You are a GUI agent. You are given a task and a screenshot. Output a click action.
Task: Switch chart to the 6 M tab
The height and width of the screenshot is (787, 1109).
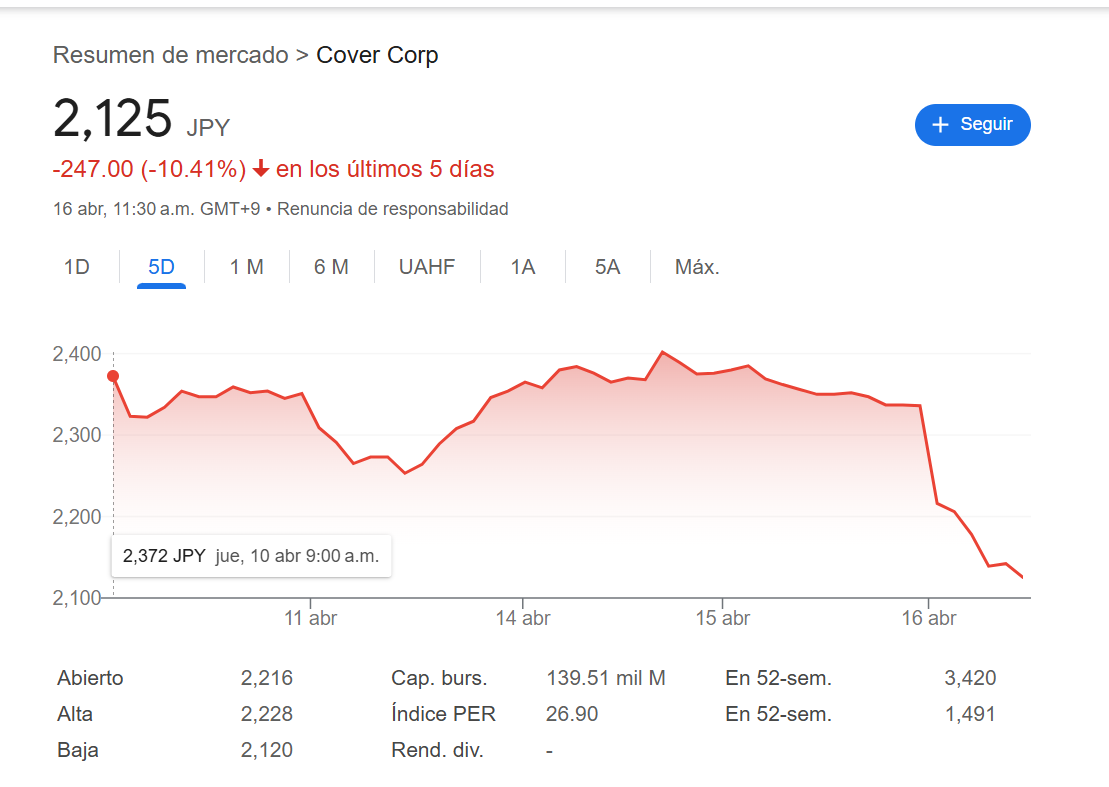pyautogui.click(x=331, y=267)
